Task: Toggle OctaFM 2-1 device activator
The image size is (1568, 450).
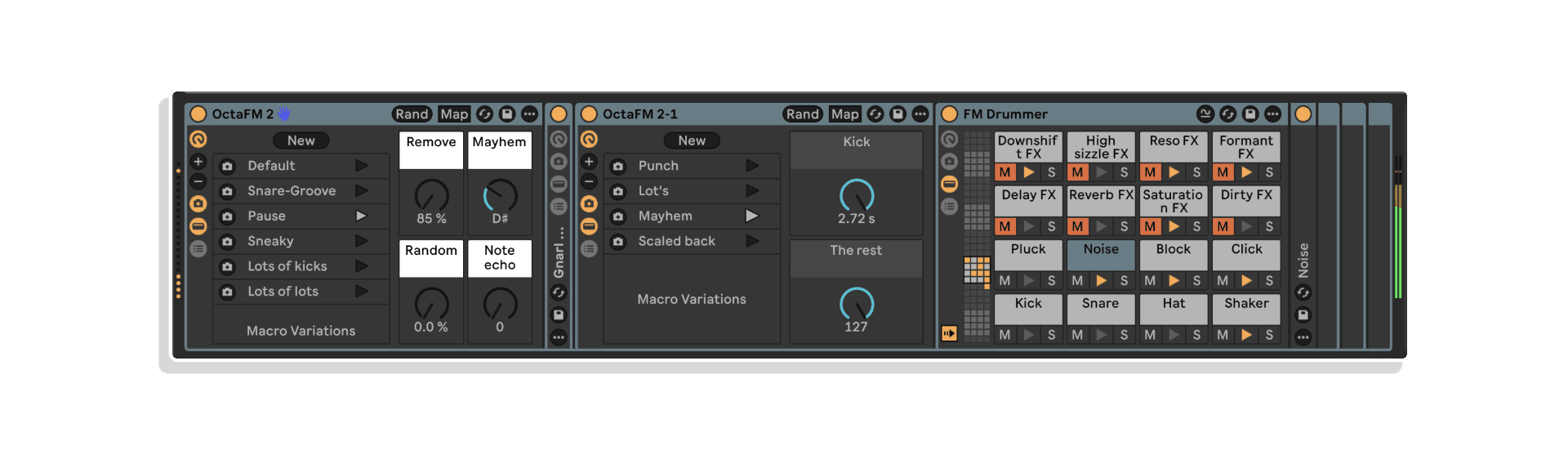Action: (589, 114)
